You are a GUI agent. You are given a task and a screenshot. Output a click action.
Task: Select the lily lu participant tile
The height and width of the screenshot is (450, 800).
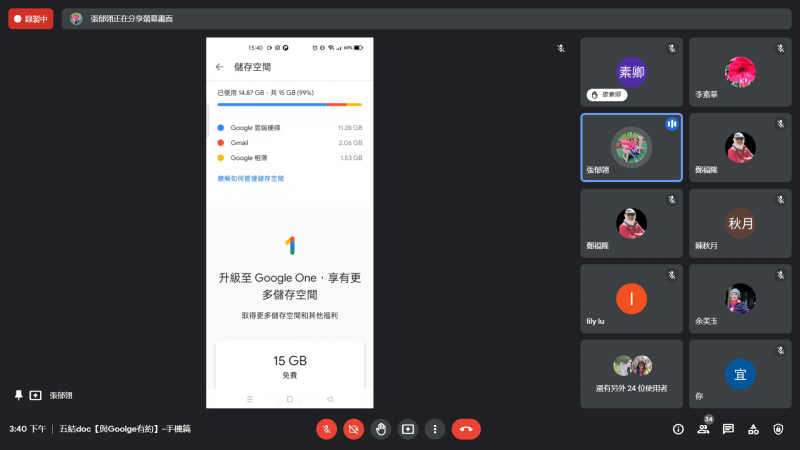631,298
